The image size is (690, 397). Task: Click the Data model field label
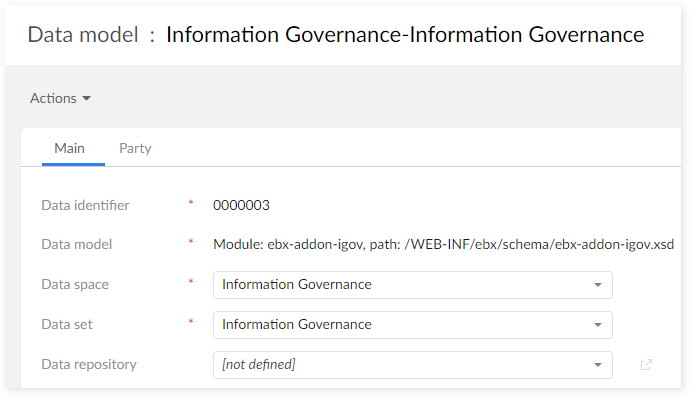point(77,244)
